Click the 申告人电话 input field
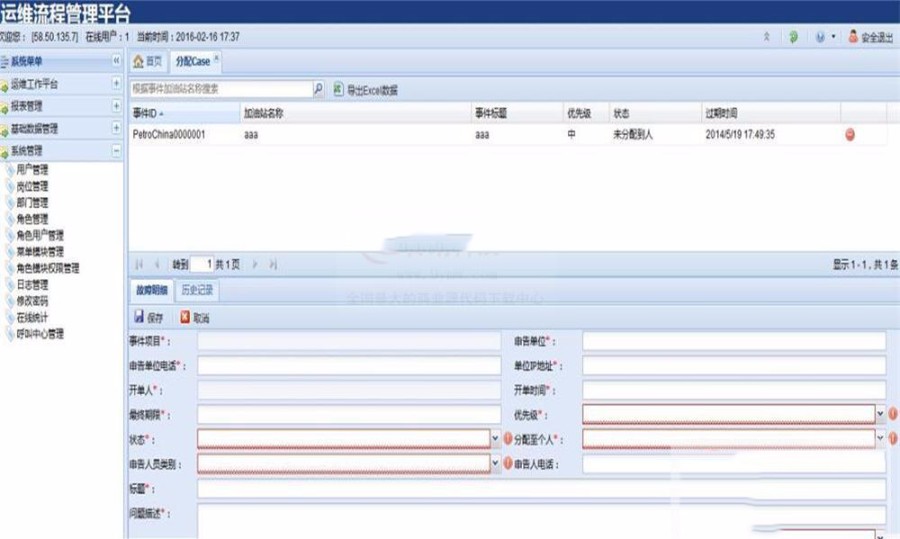This screenshot has width=900, height=539. click(x=734, y=464)
